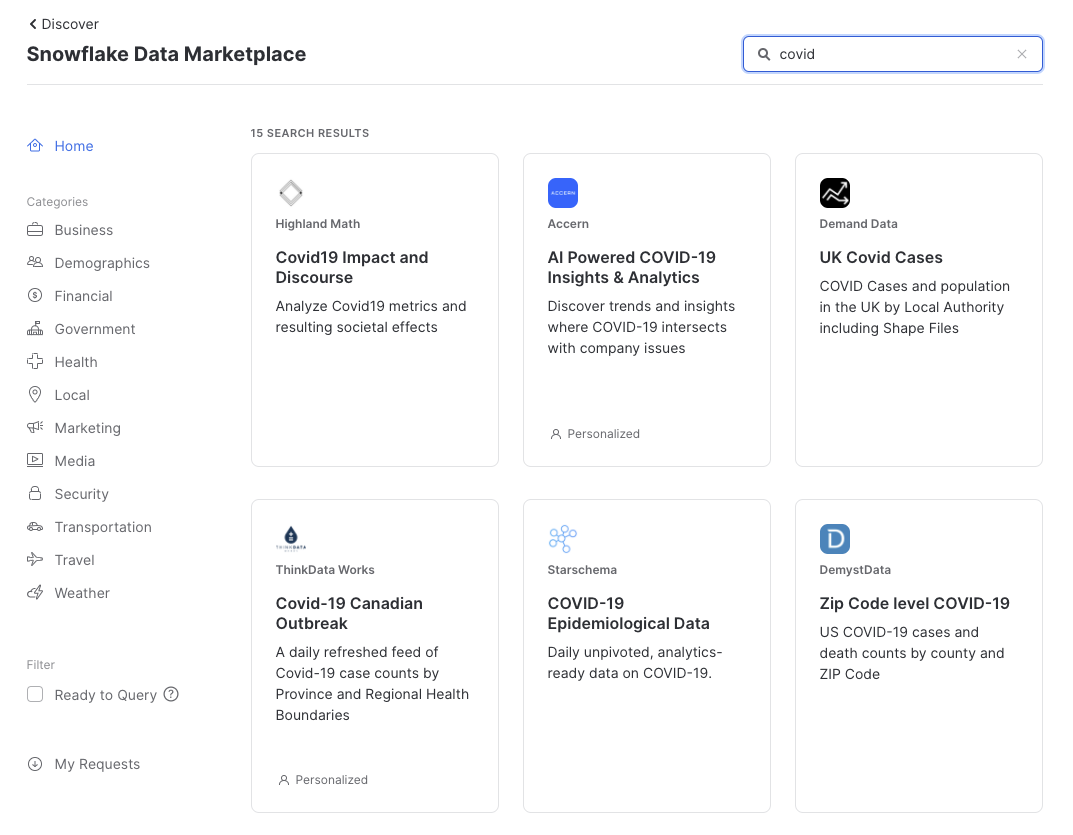Open My Requests
This screenshot has height=835, width=1073.
pyautogui.click(x=96, y=764)
